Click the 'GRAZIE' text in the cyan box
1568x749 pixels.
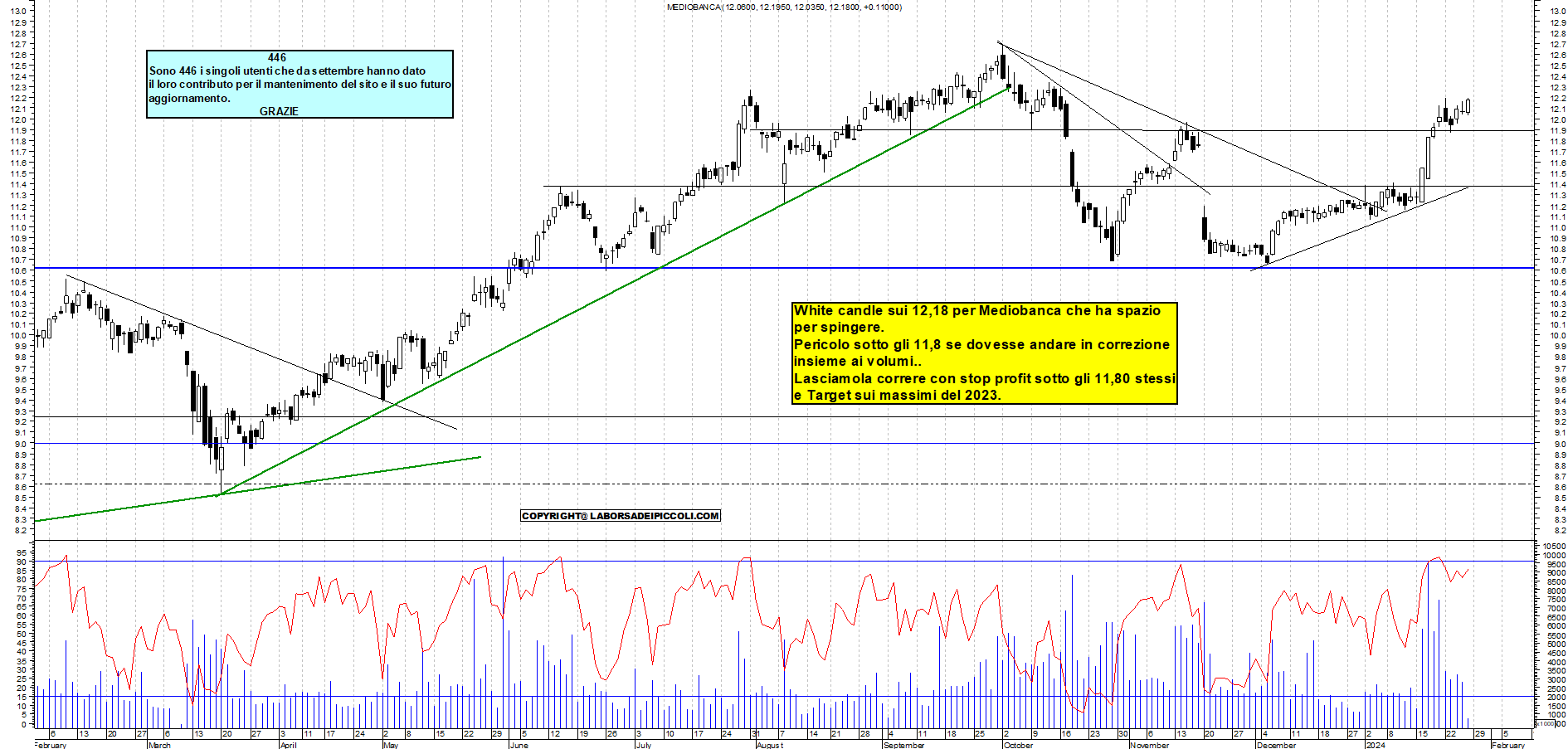[279, 111]
